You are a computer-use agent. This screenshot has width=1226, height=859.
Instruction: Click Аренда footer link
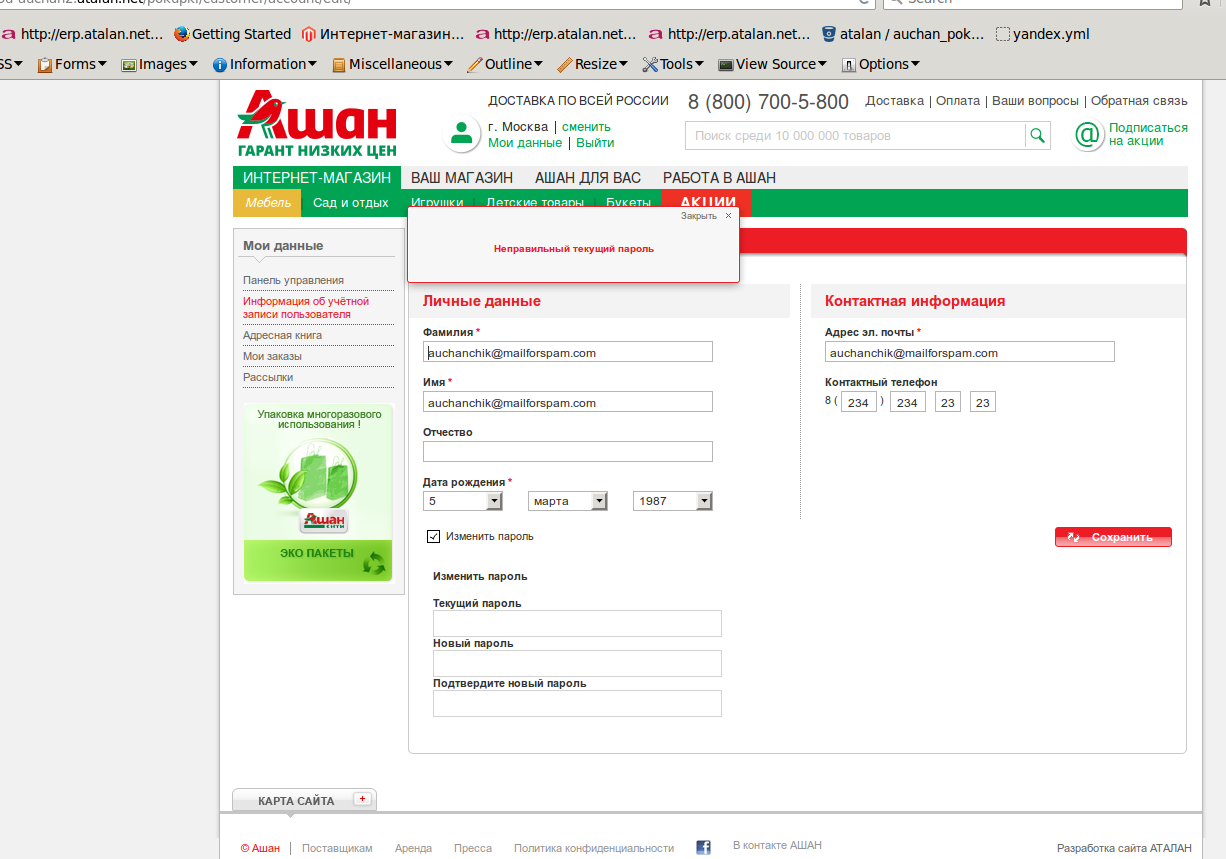pyautogui.click(x=413, y=848)
